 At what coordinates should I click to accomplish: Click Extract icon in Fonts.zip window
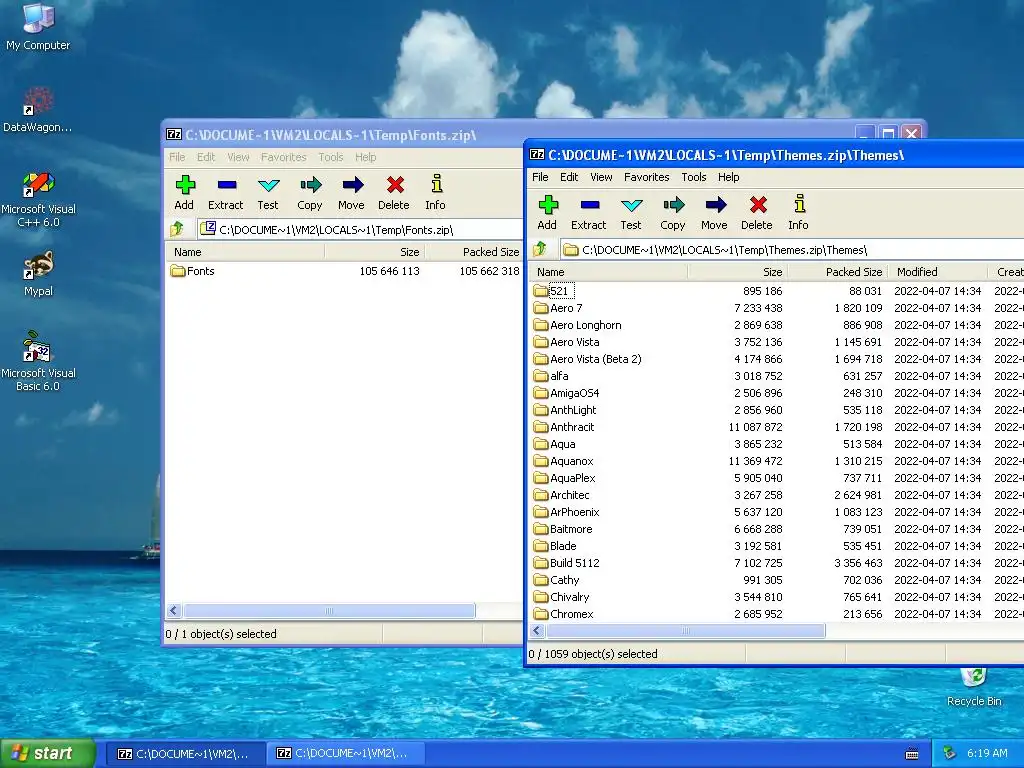coord(226,185)
